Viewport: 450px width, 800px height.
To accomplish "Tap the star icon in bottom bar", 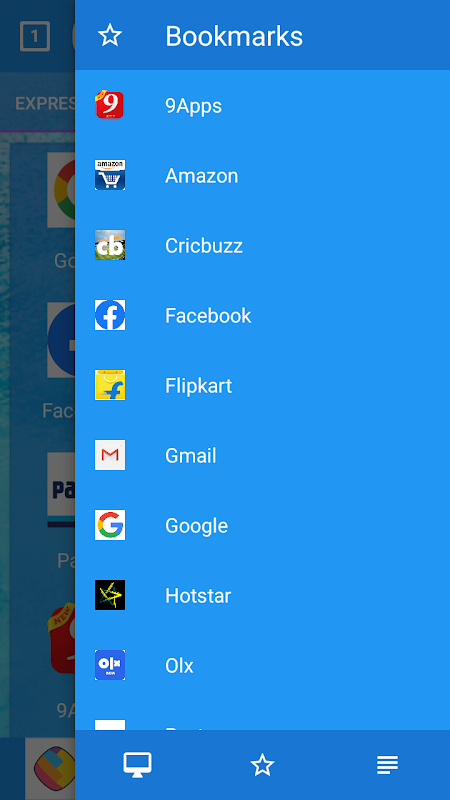I will click(262, 765).
